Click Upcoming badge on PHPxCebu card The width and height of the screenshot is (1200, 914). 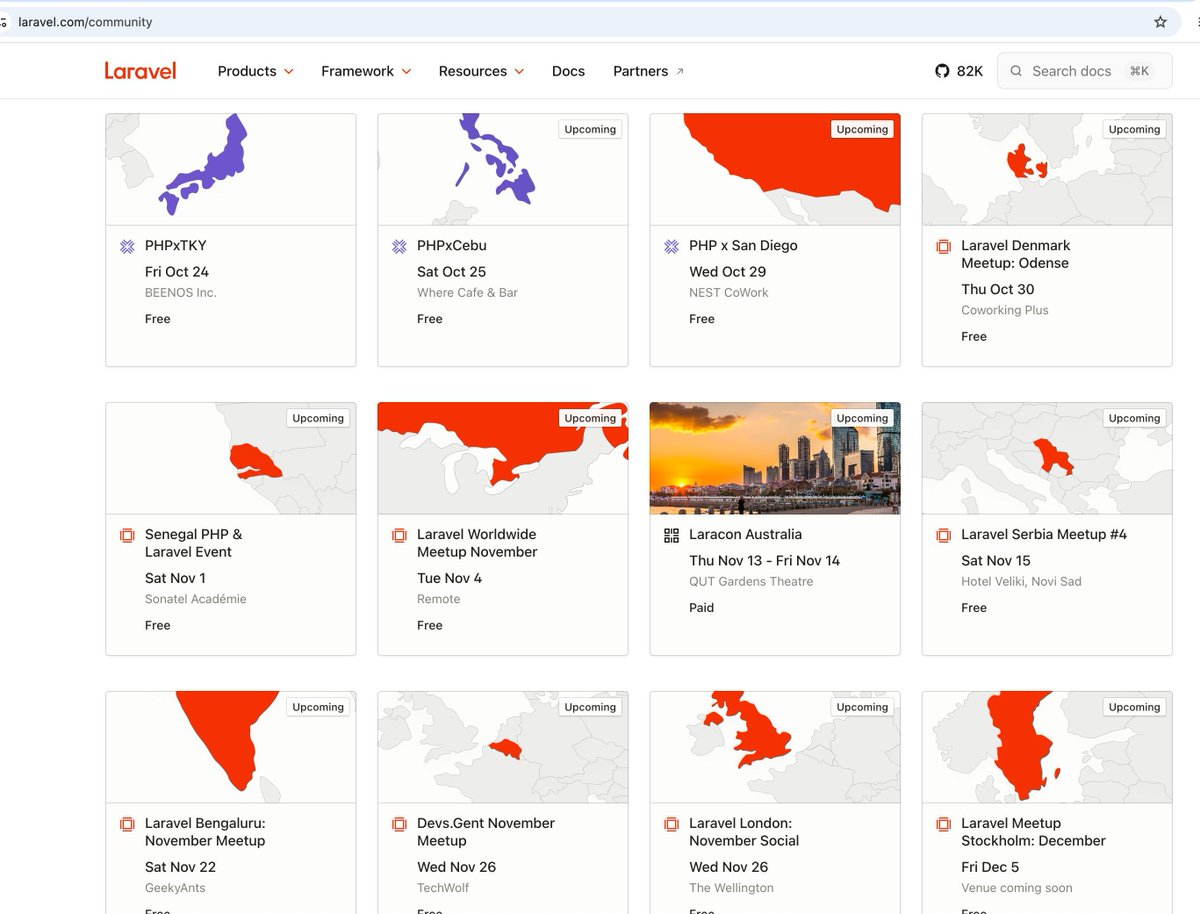[x=590, y=129]
